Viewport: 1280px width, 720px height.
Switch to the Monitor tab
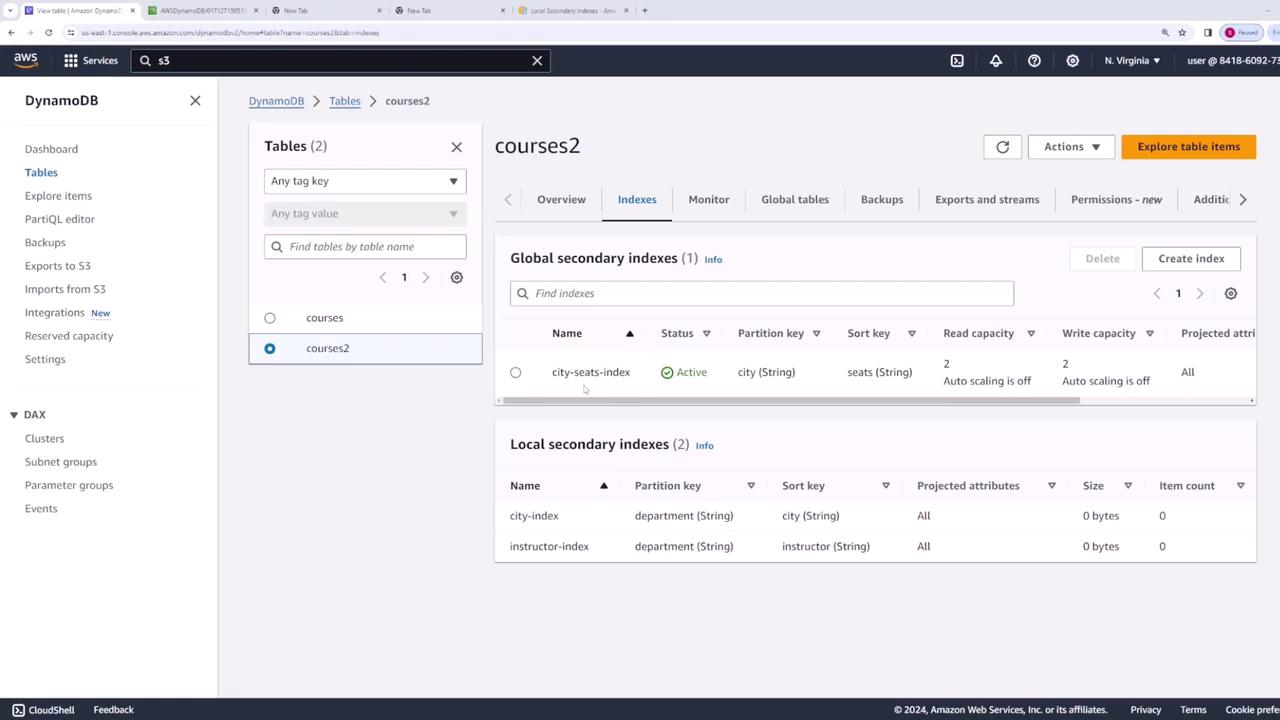(x=708, y=200)
